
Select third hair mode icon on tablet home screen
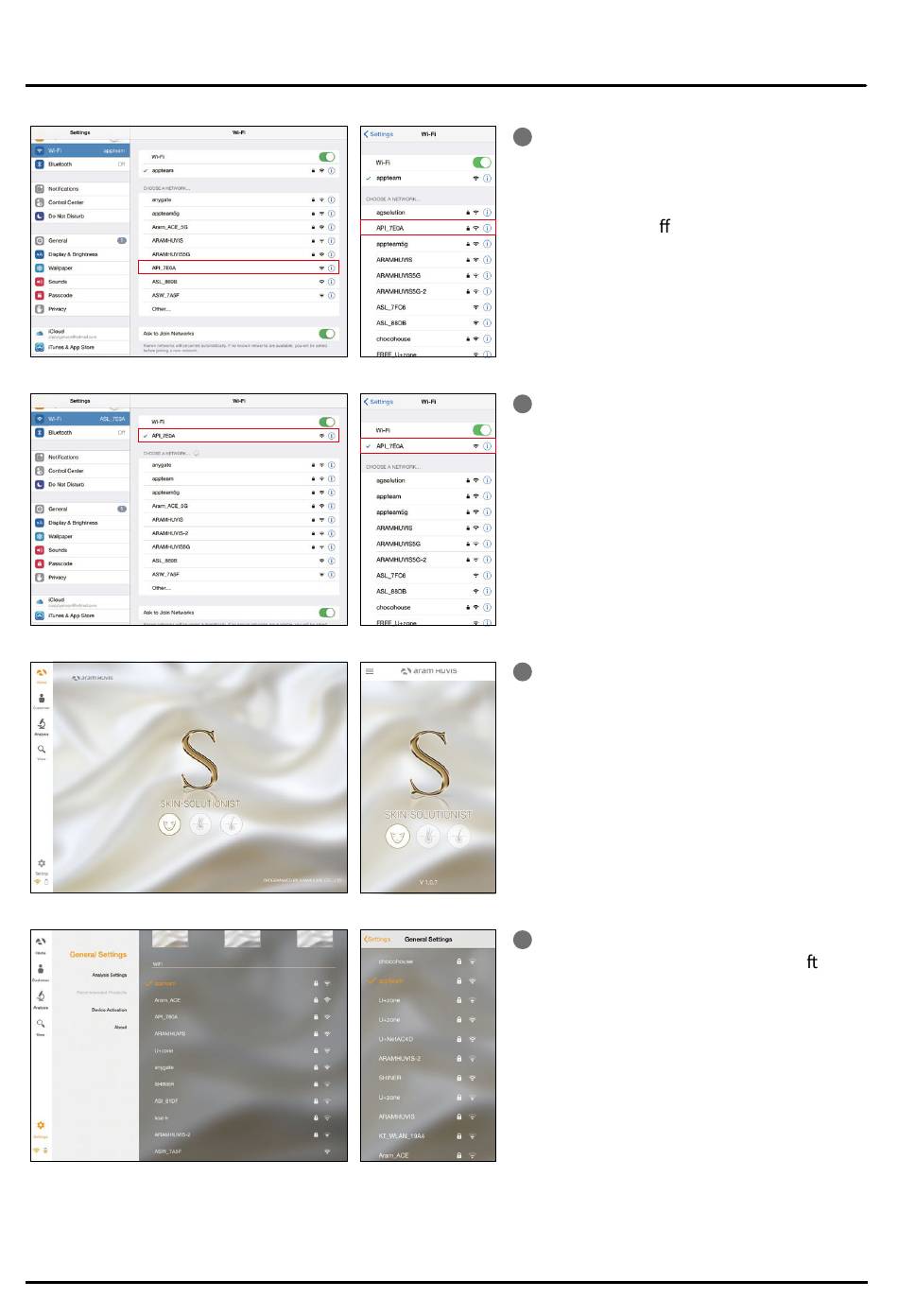232,824
